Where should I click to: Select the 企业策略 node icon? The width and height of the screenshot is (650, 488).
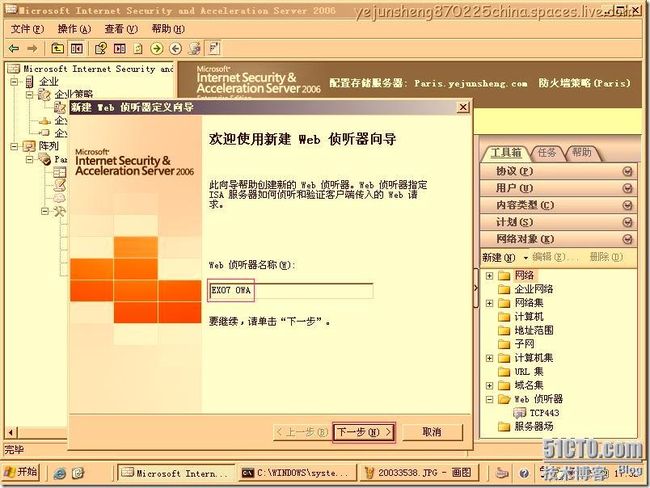[x=44, y=95]
